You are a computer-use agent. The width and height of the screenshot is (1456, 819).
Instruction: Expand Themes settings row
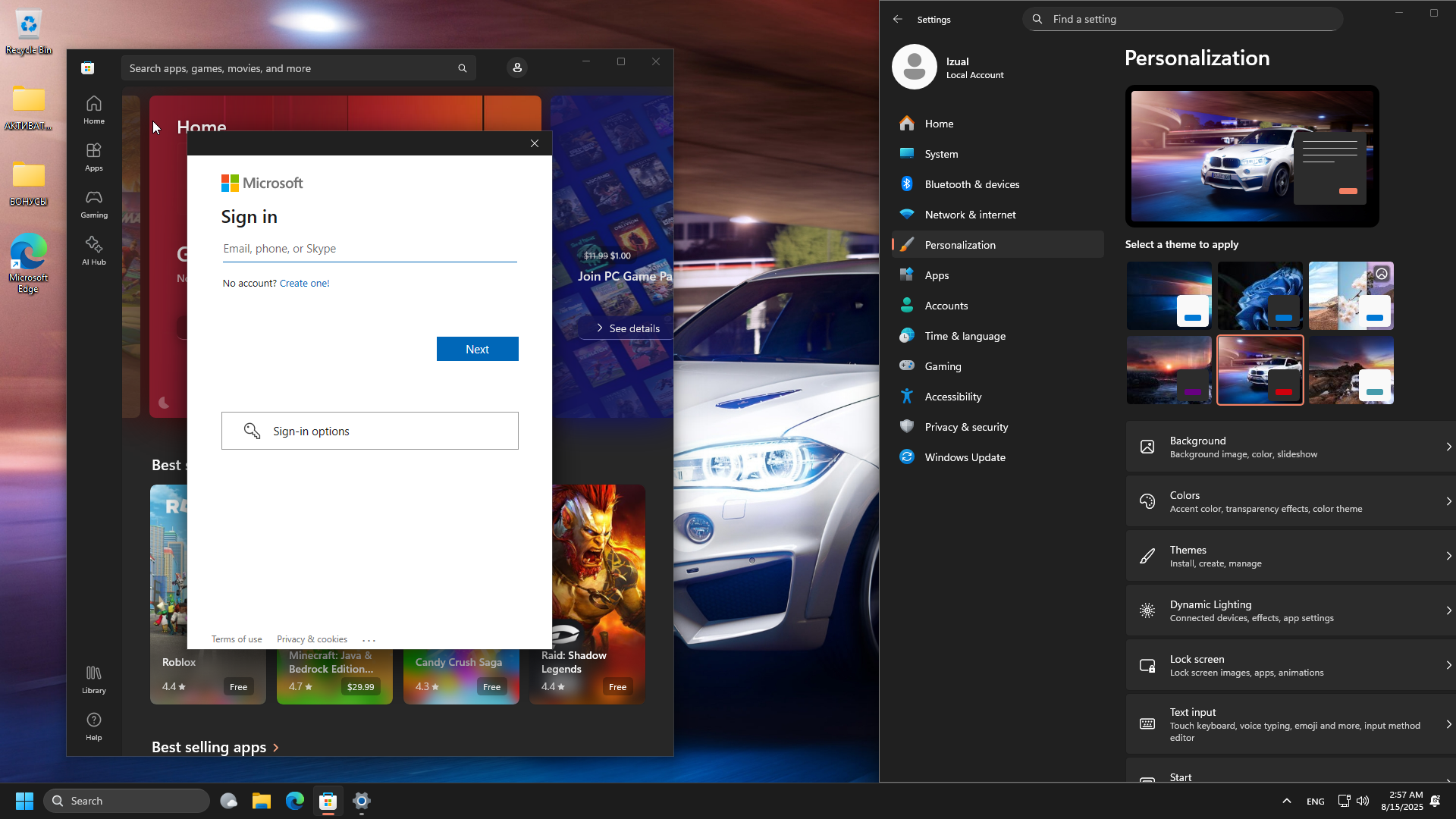tap(1291, 556)
